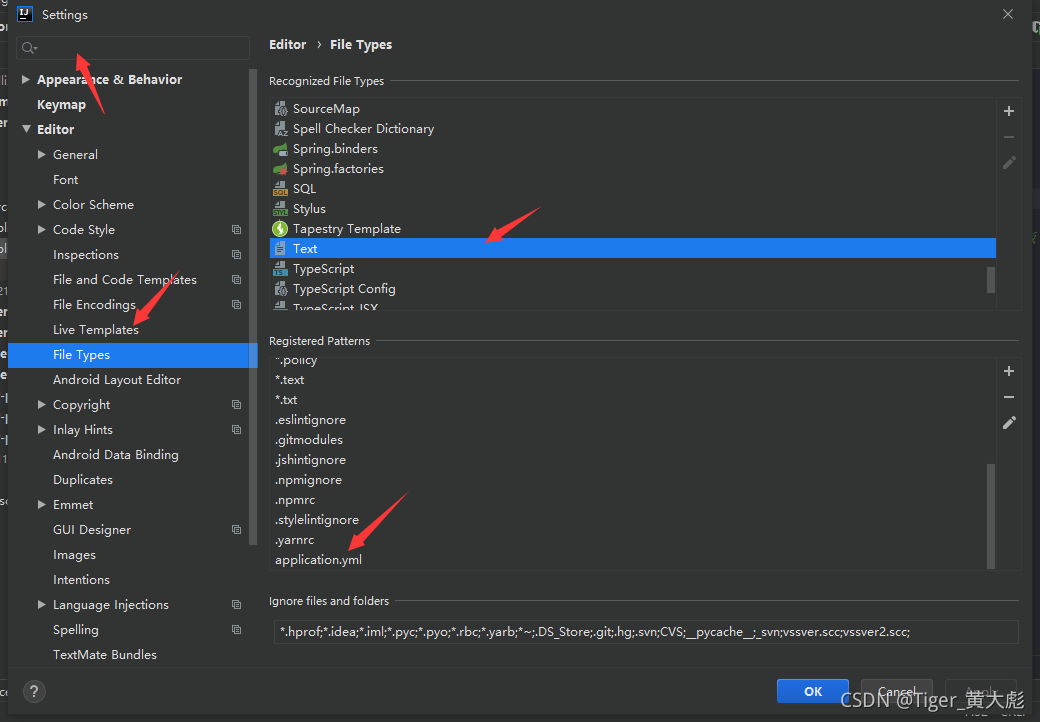
Task: Click the Cancel button
Action: 897,692
